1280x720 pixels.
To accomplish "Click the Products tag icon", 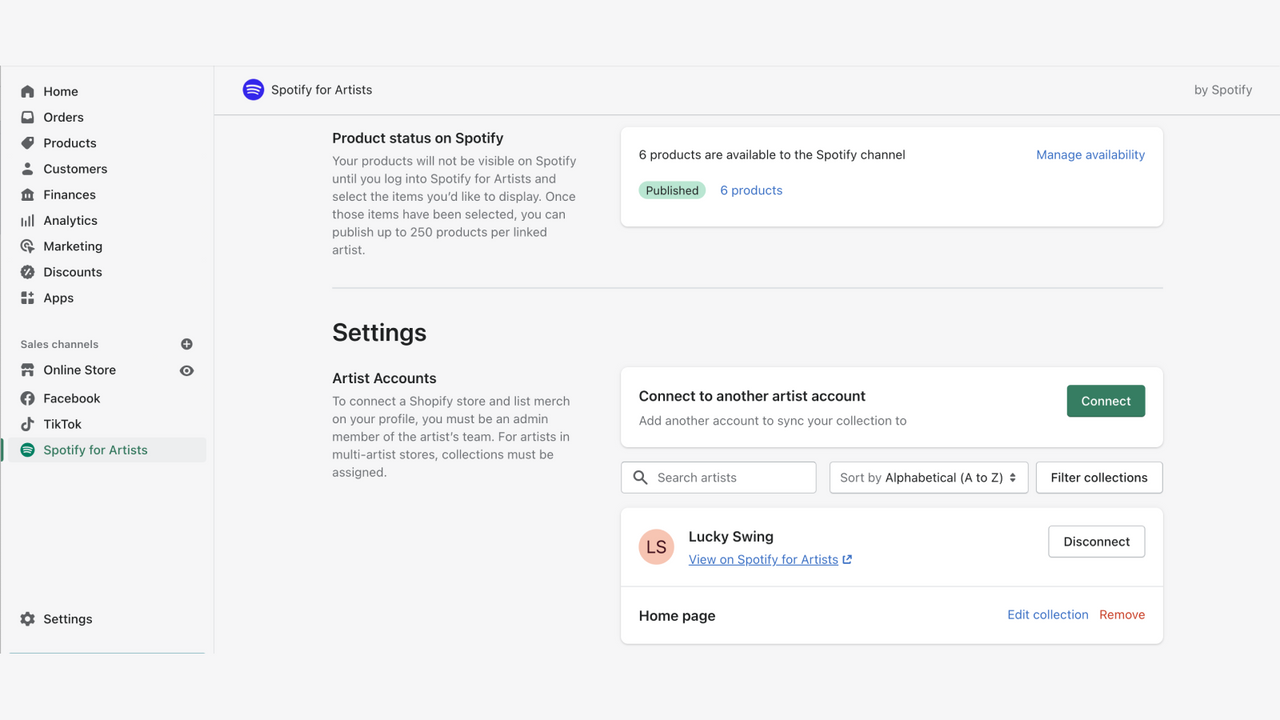I will click(x=28, y=143).
